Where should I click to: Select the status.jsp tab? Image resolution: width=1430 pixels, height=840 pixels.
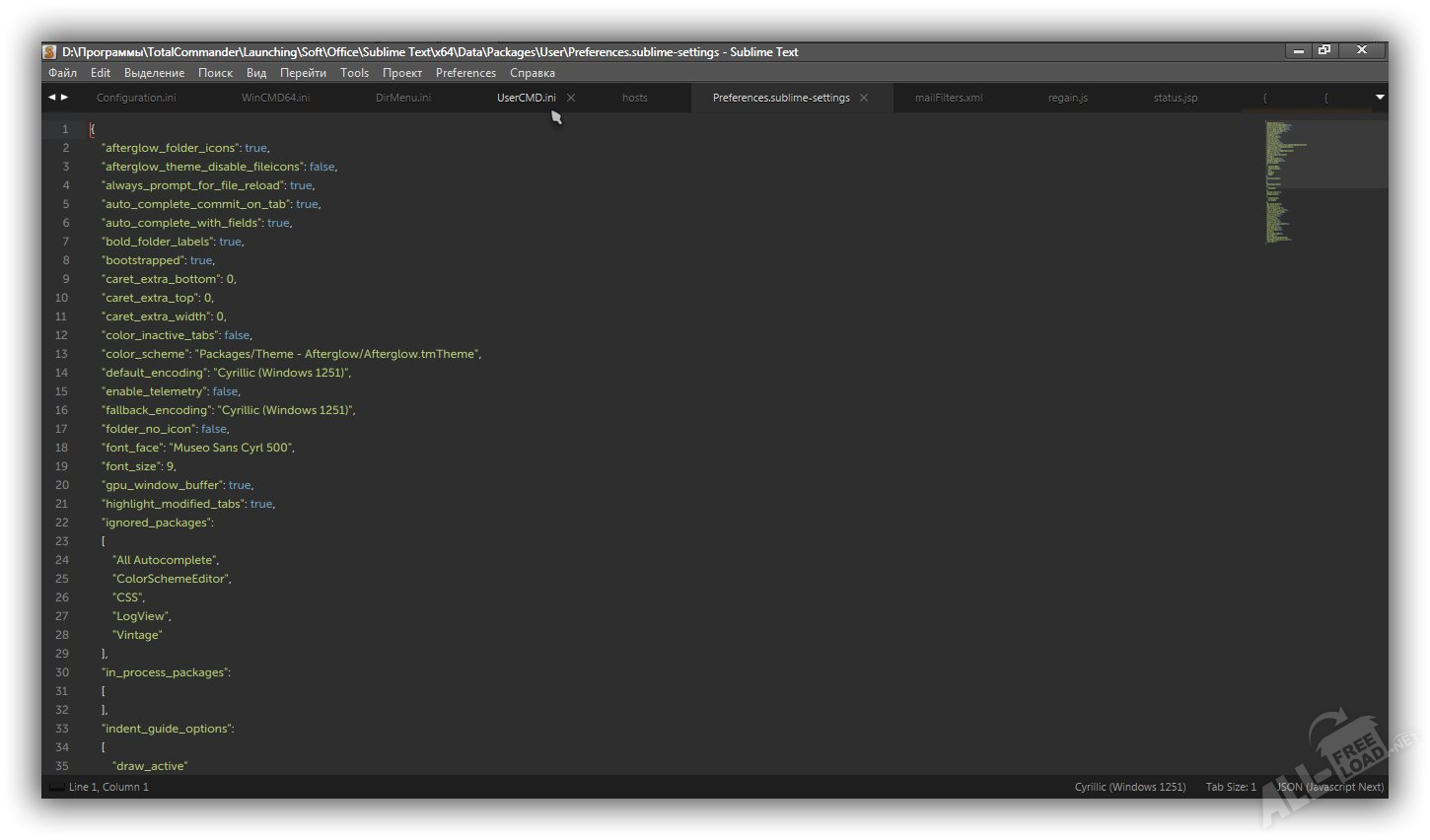tap(1176, 98)
